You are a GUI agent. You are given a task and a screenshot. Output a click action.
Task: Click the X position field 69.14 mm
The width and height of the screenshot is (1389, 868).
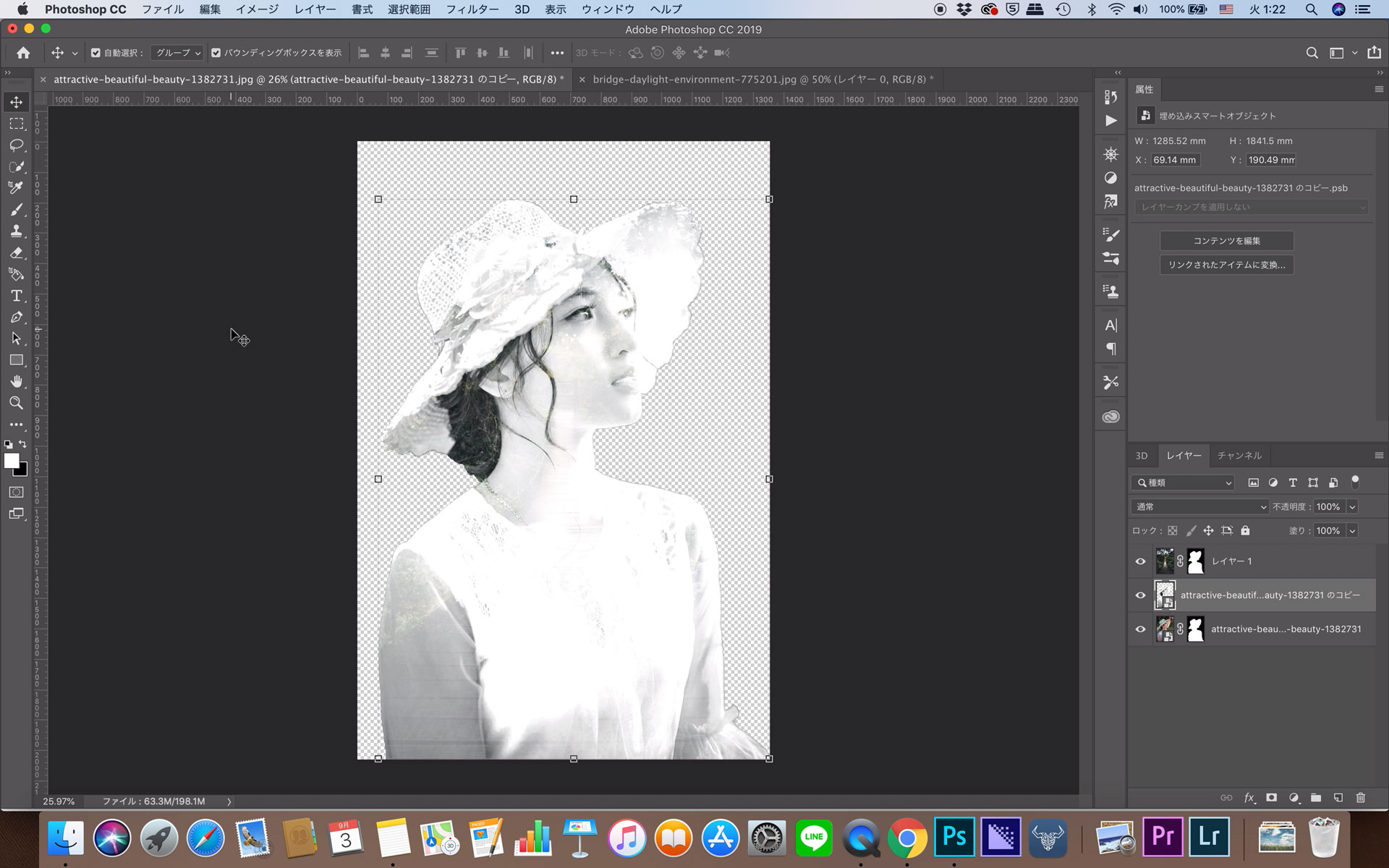point(1174,160)
